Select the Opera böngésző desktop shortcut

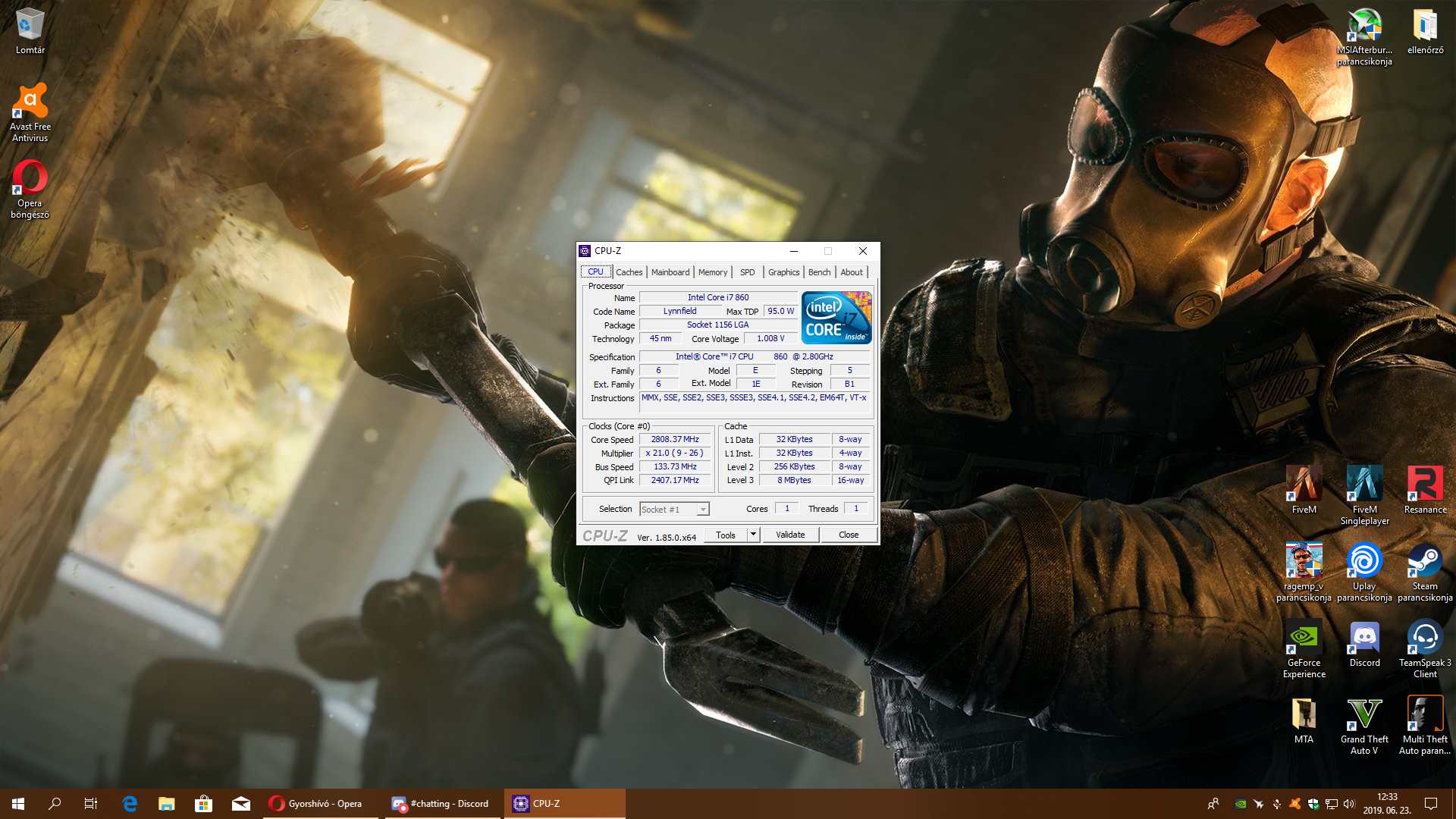(x=30, y=190)
